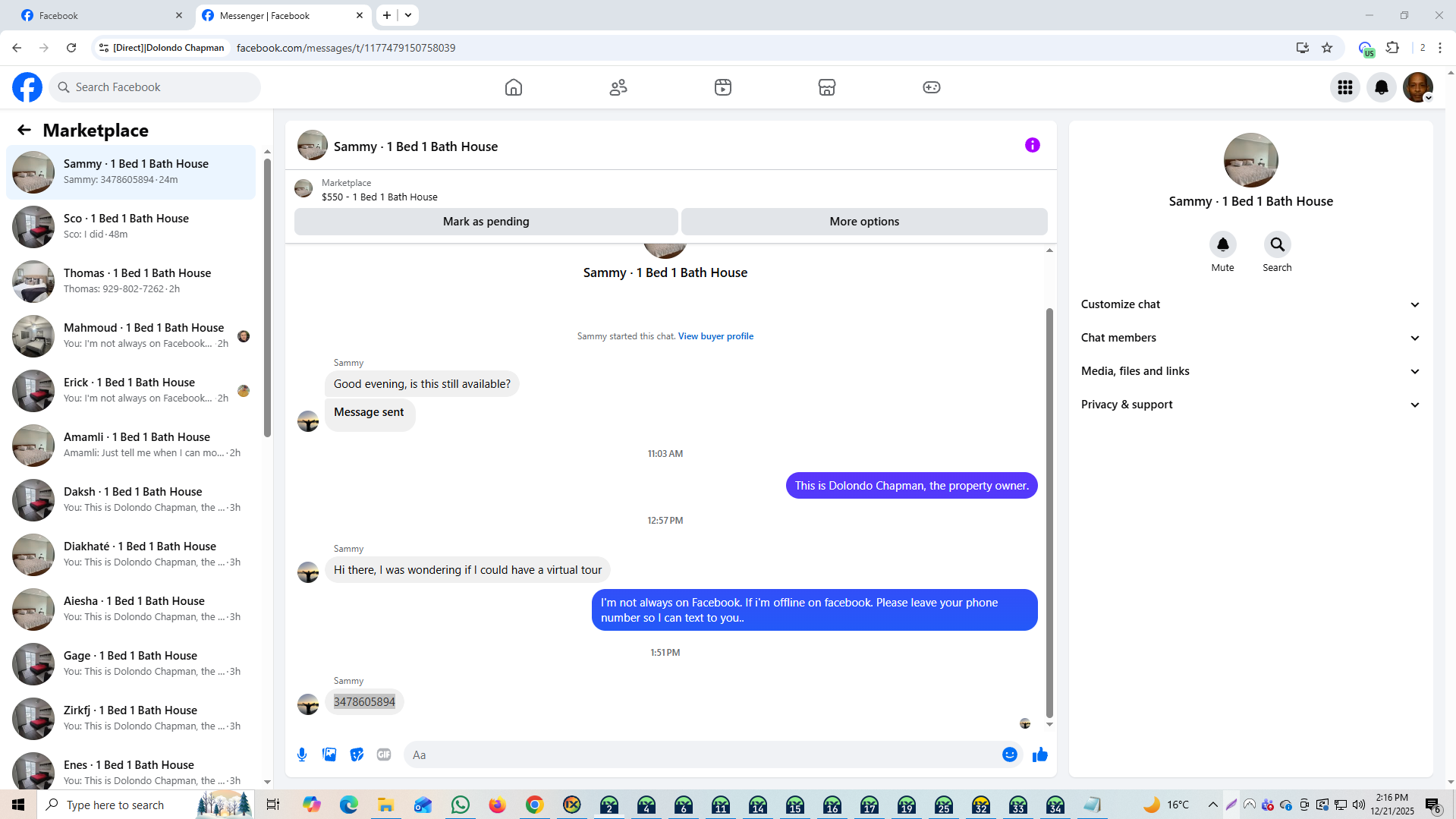The width and height of the screenshot is (1456, 819).
Task: Open the Thomas 1 Bed 1 Bath chat
Action: pos(131,282)
